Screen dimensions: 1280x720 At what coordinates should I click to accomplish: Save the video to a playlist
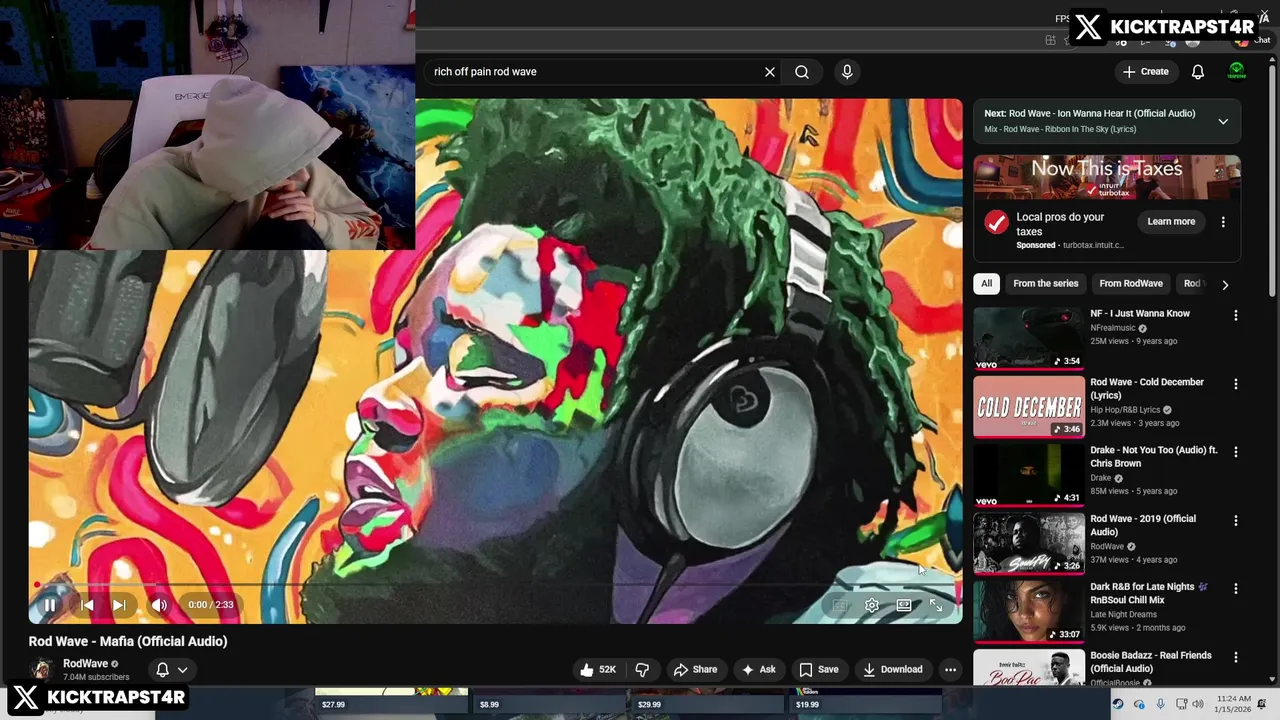click(818, 670)
